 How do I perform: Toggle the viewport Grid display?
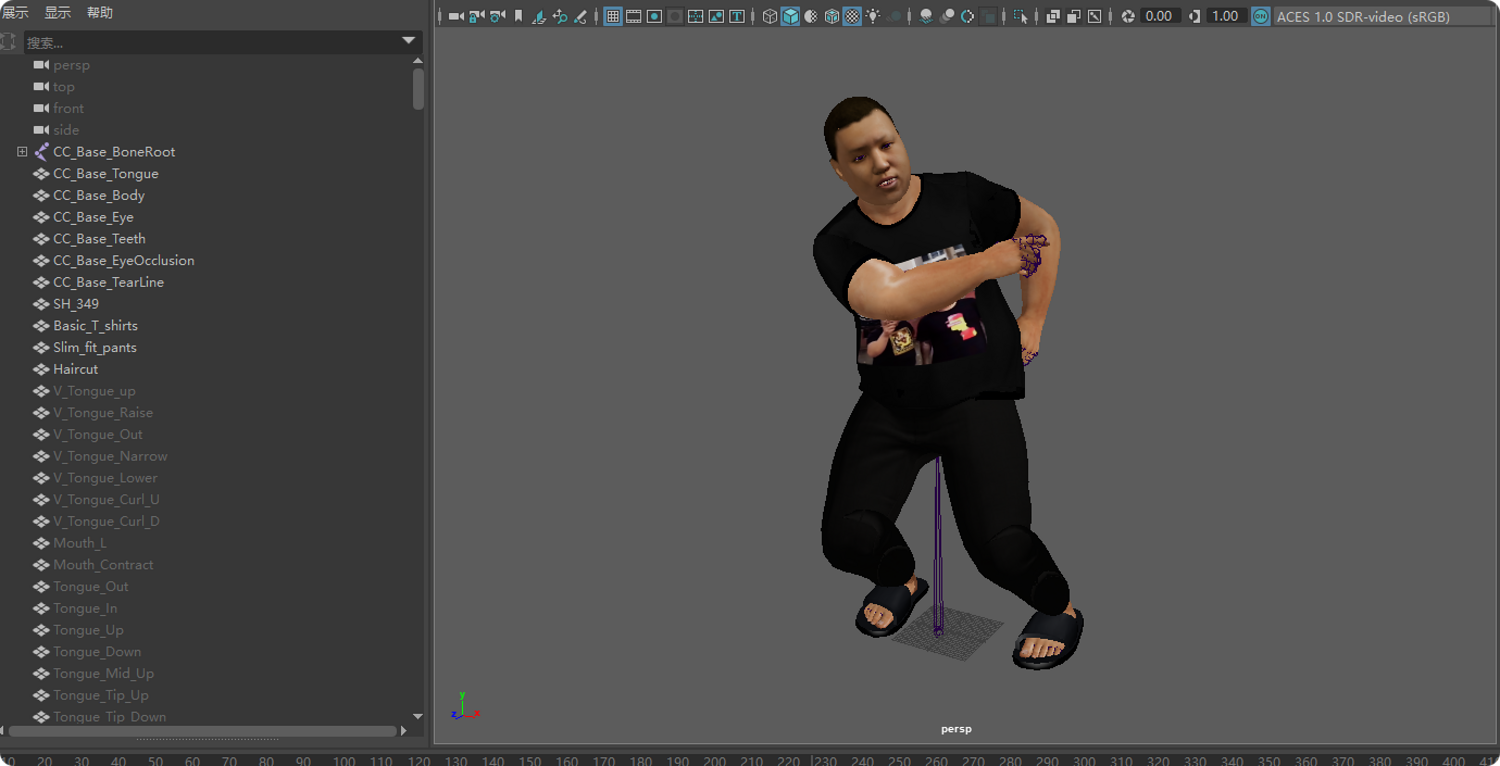tap(613, 16)
